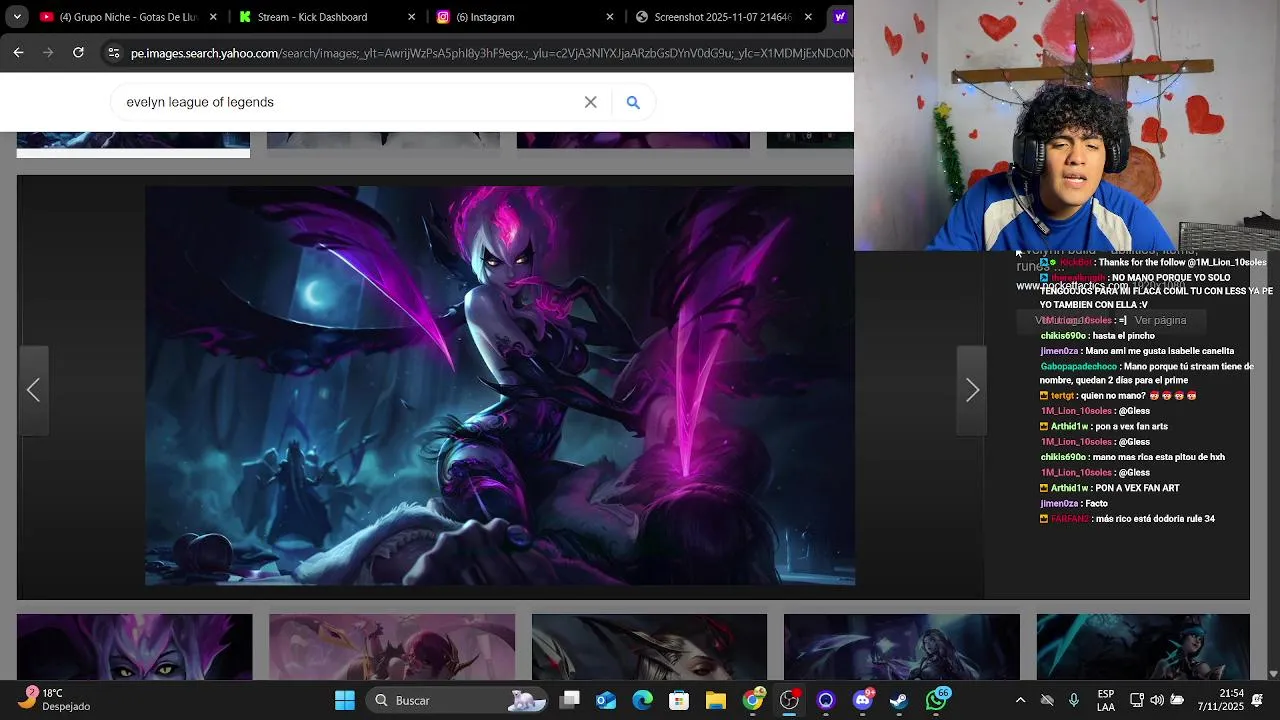Click the address bar URL
Screen dimensions: 1280x720
tap(490, 53)
